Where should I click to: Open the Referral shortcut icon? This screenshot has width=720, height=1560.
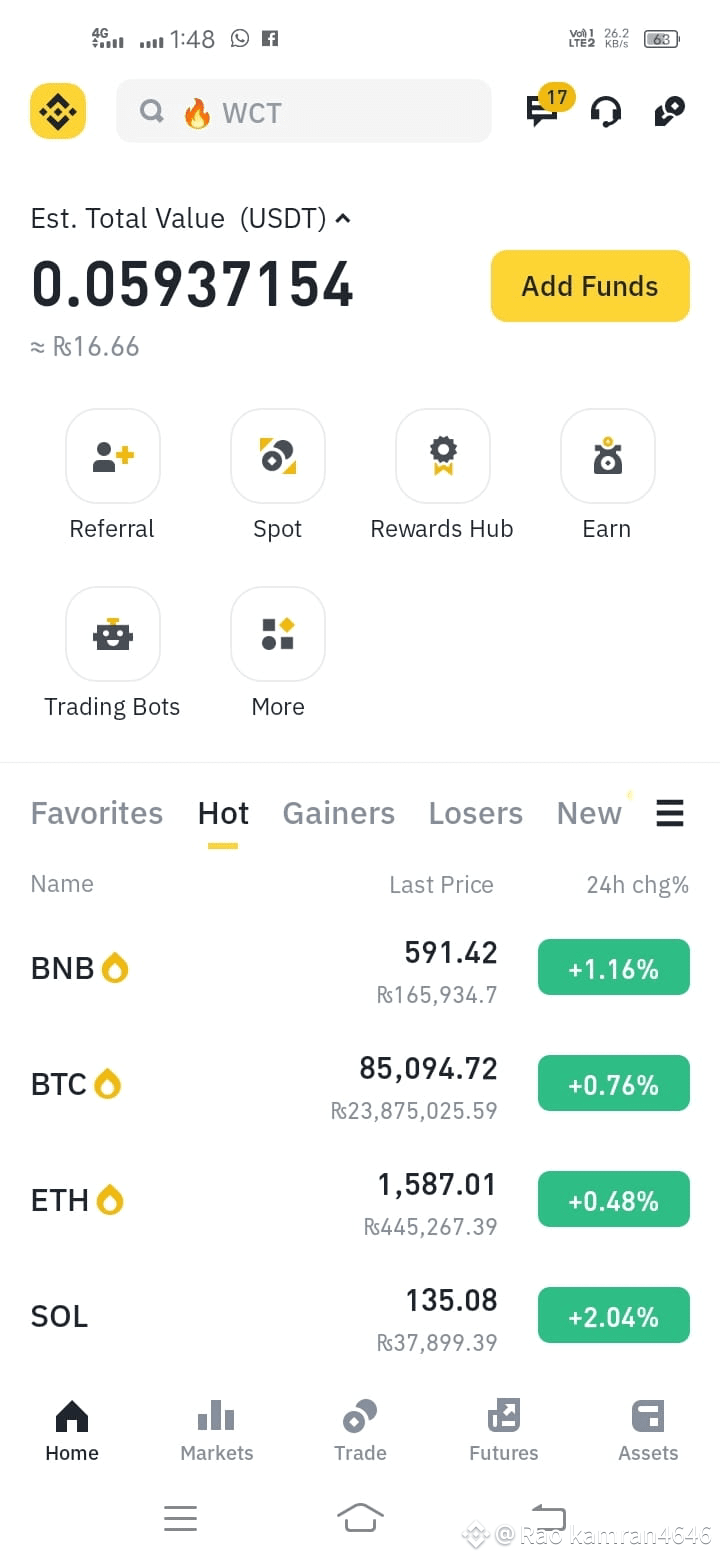[x=113, y=456]
